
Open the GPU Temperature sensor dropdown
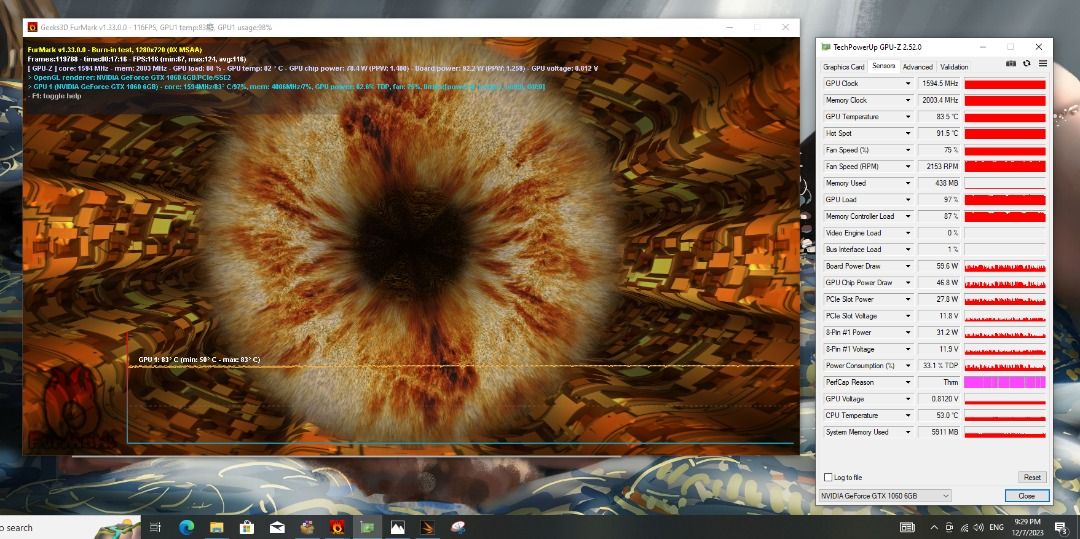pyautogui.click(x=908, y=116)
